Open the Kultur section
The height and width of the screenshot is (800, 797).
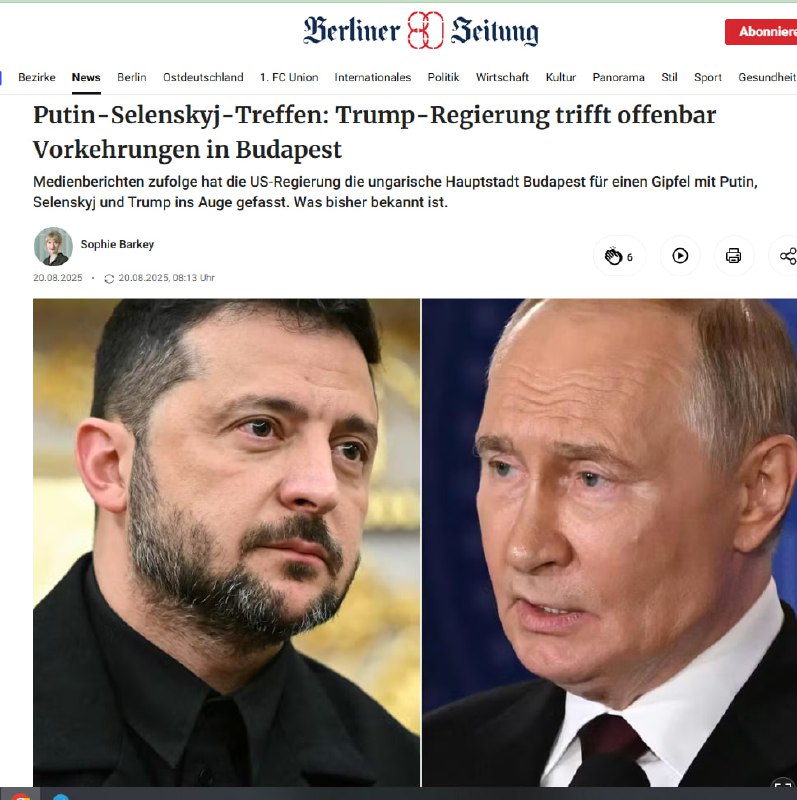pos(560,77)
